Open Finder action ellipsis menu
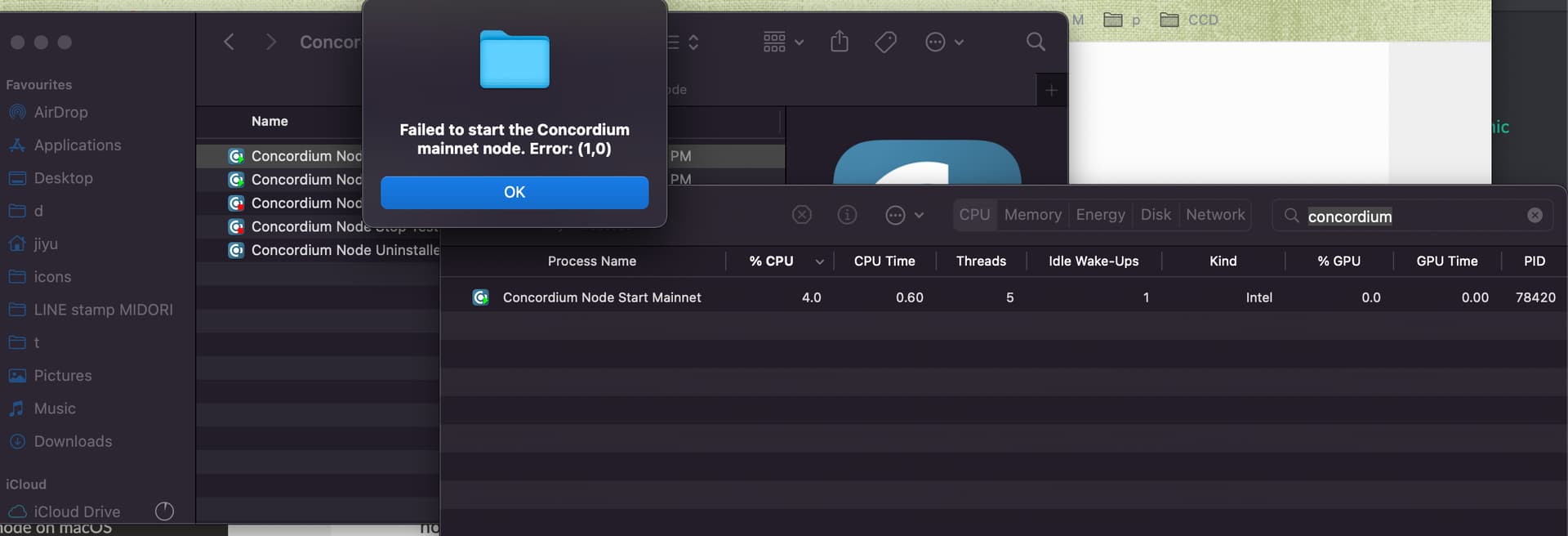The height and width of the screenshot is (536, 1568). 944,42
